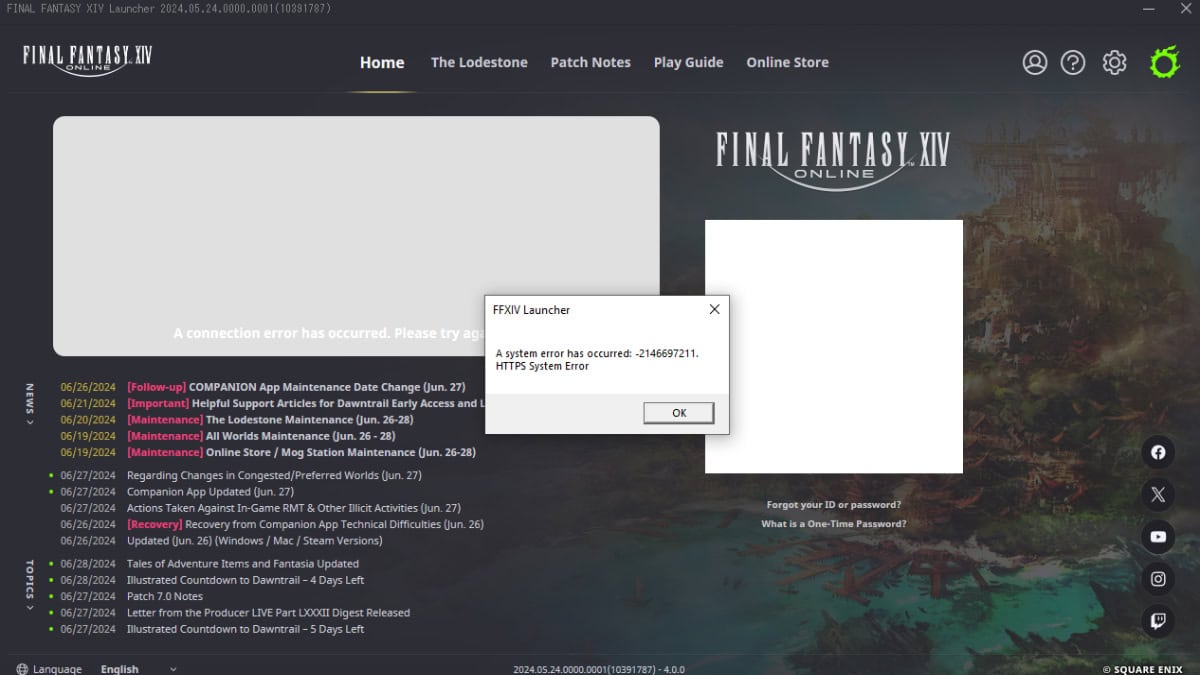Viewport: 1200px width, 675px height.
Task: Open the help question mark icon
Action: [x=1073, y=62]
